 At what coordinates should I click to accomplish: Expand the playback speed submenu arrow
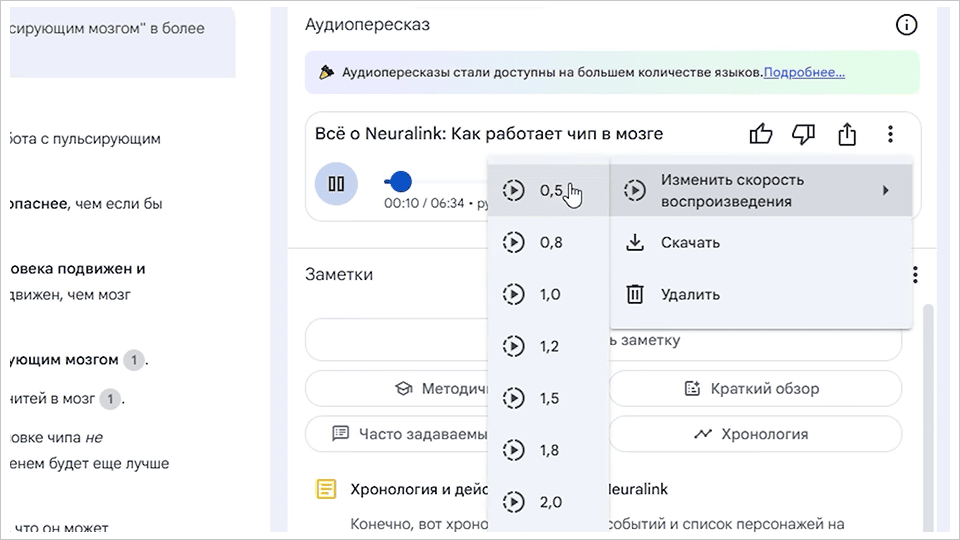885,190
